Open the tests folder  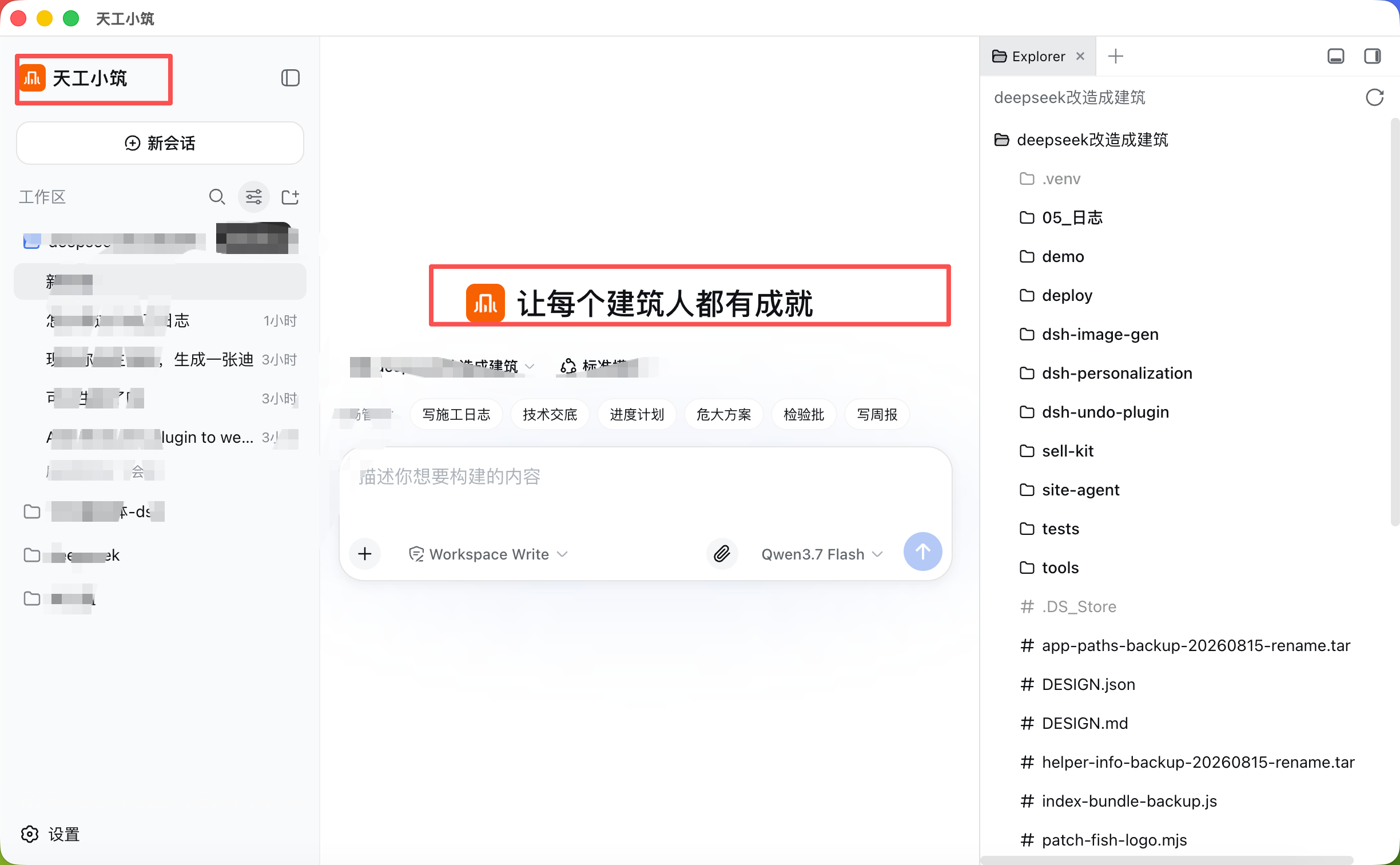click(x=1049, y=529)
